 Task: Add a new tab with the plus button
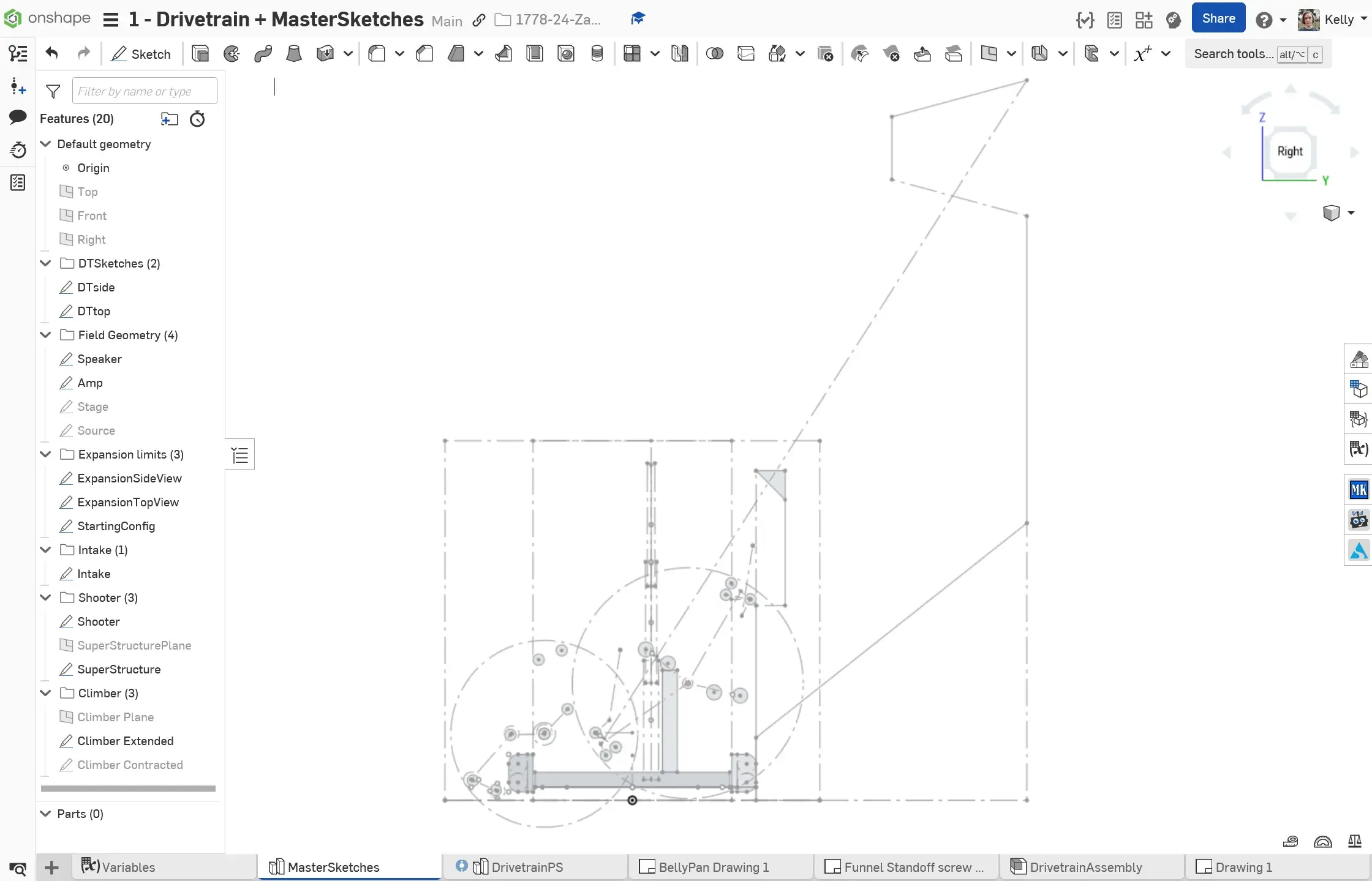tap(51, 867)
